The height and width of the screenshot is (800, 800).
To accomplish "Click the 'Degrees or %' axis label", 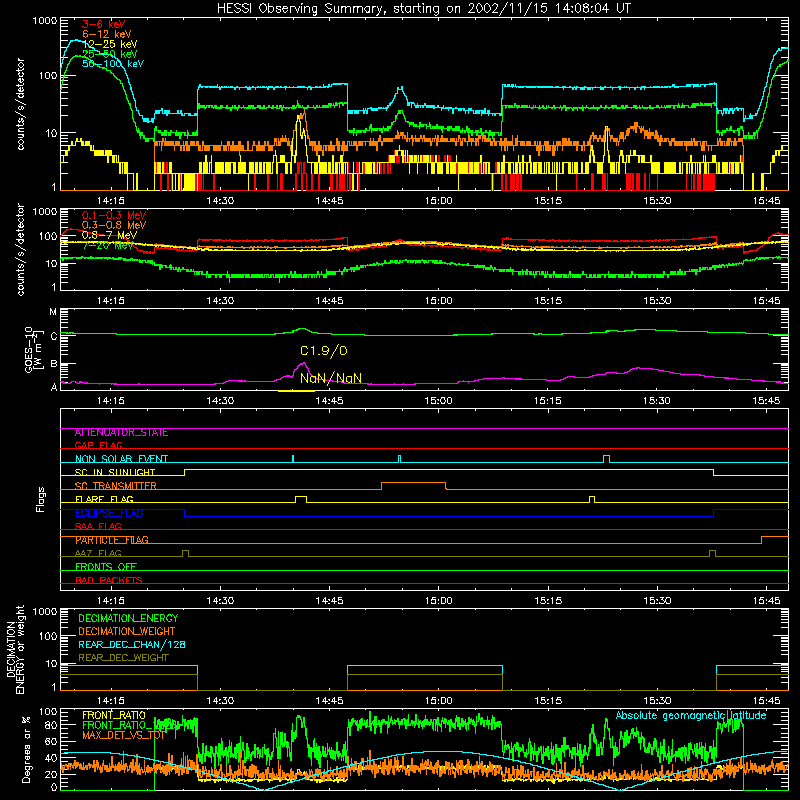I will pos(26,749).
